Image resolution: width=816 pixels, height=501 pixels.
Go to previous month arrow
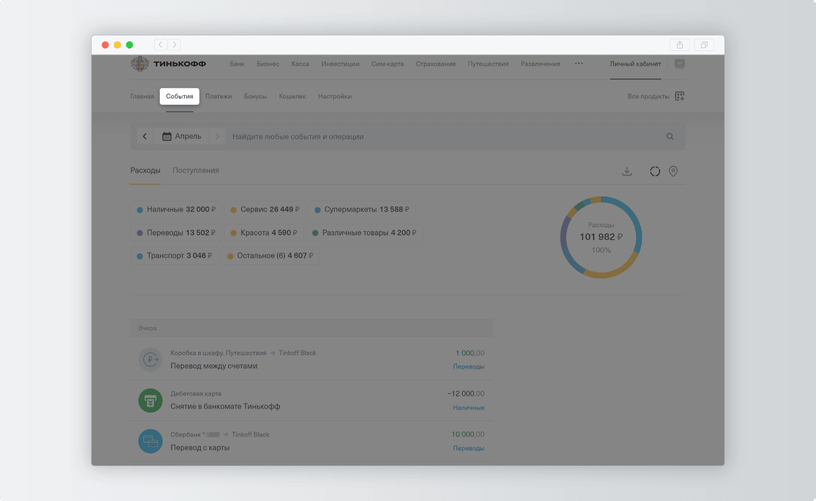point(145,136)
